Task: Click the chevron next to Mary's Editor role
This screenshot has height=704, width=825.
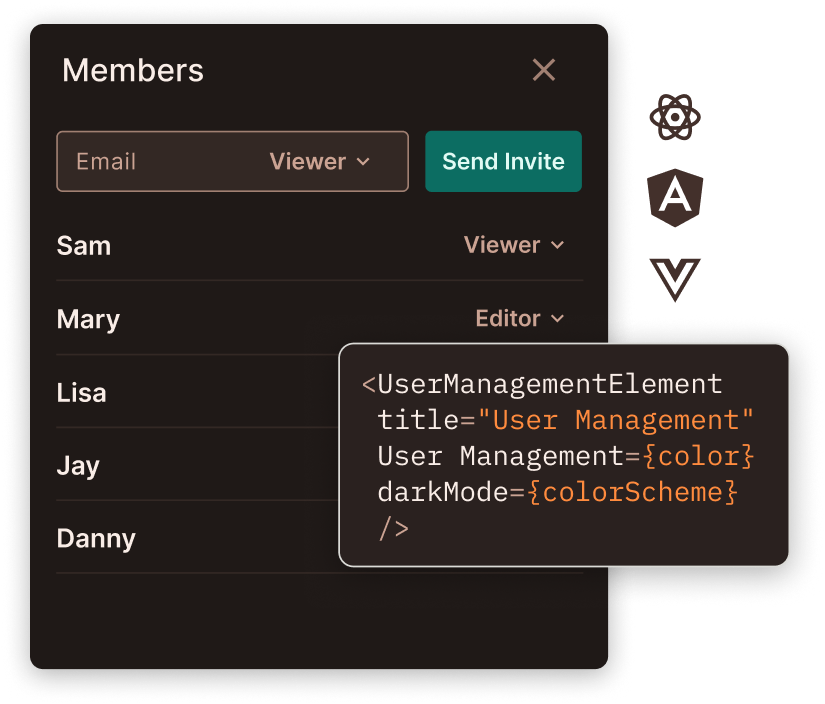Action: coord(558,319)
